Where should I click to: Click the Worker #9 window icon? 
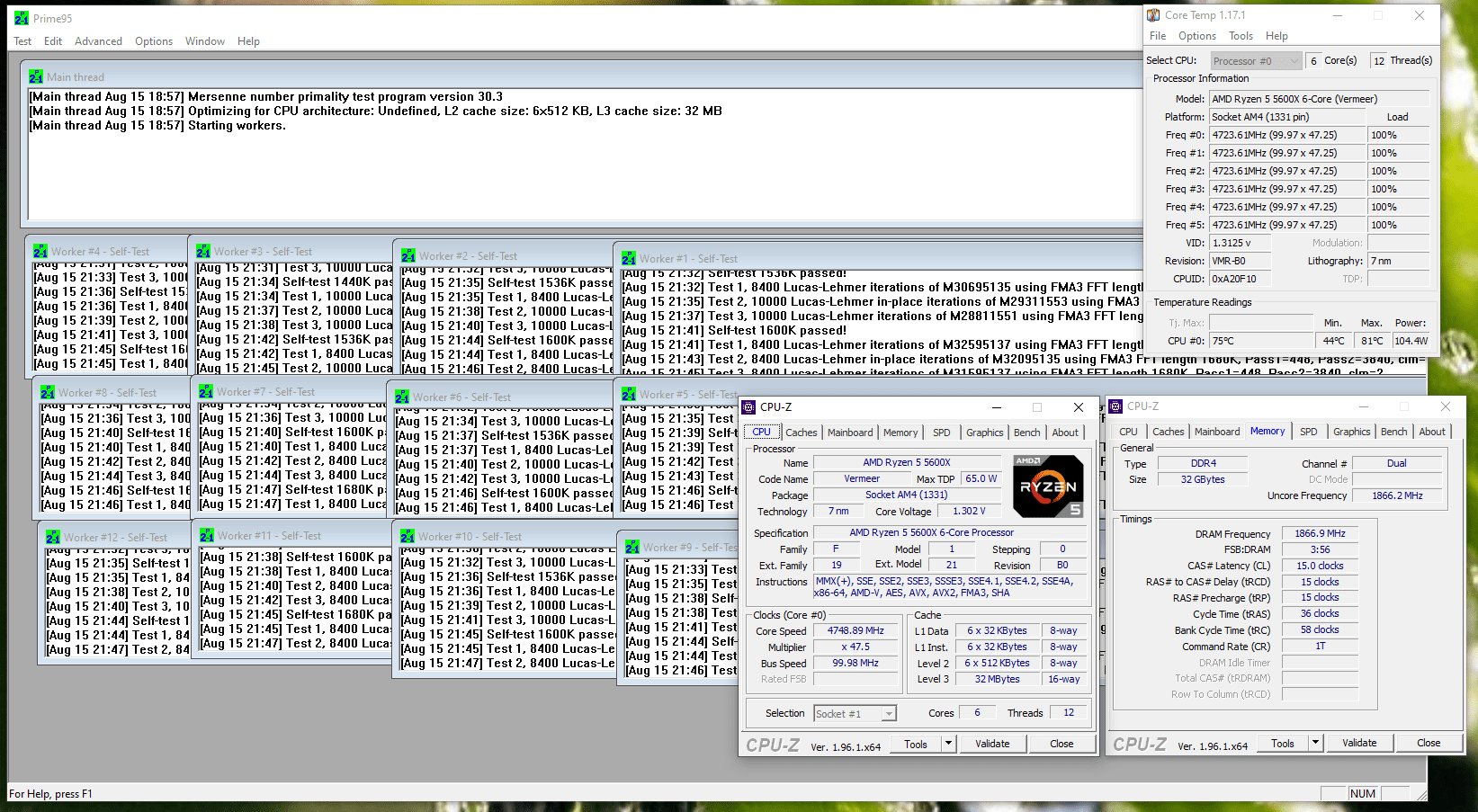click(x=632, y=548)
